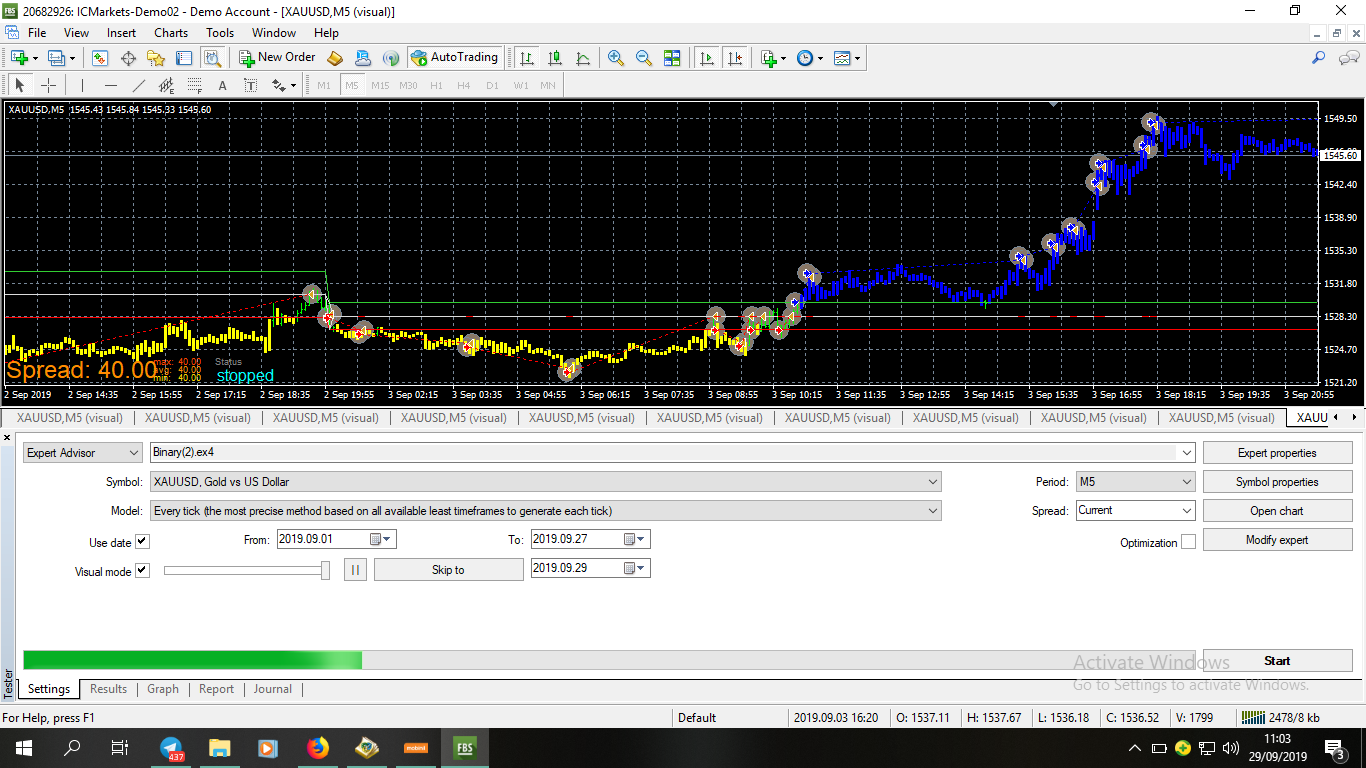This screenshot has height=768, width=1366.
Task: Select the trendline drawing tool
Action: 139,85
